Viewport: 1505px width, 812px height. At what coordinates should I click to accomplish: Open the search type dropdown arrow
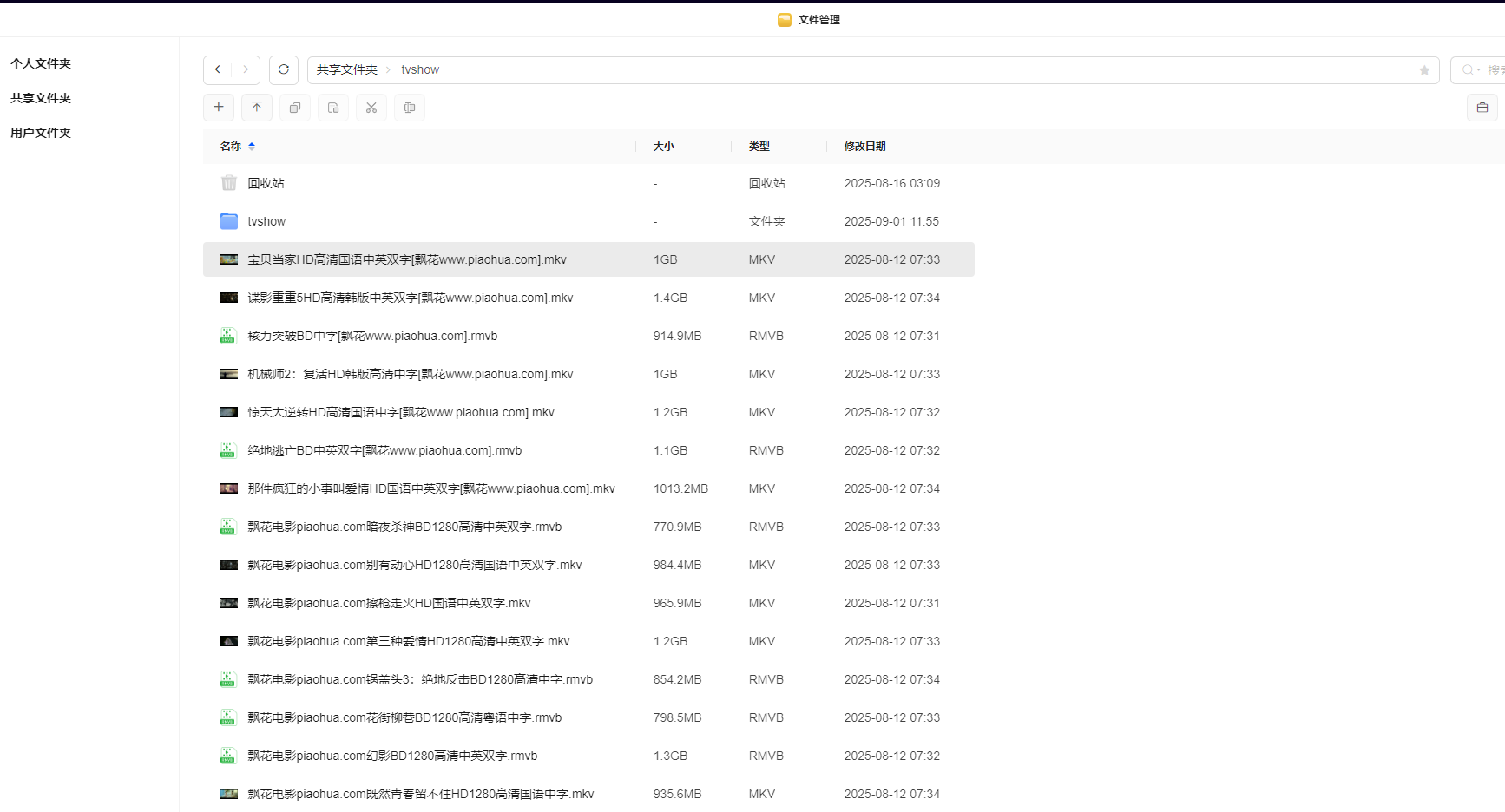pos(1477,70)
